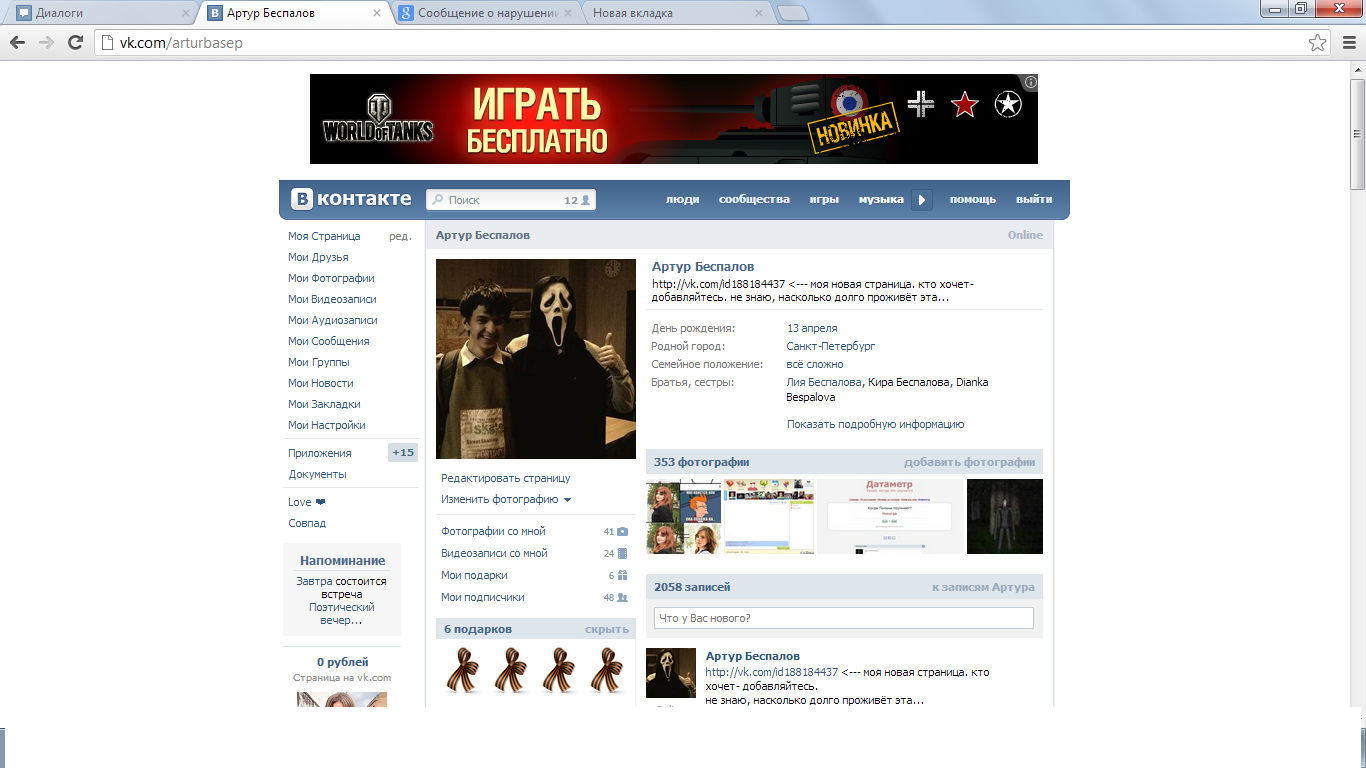Open сообщества in header menu
The width and height of the screenshot is (1366, 768).
click(754, 200)
